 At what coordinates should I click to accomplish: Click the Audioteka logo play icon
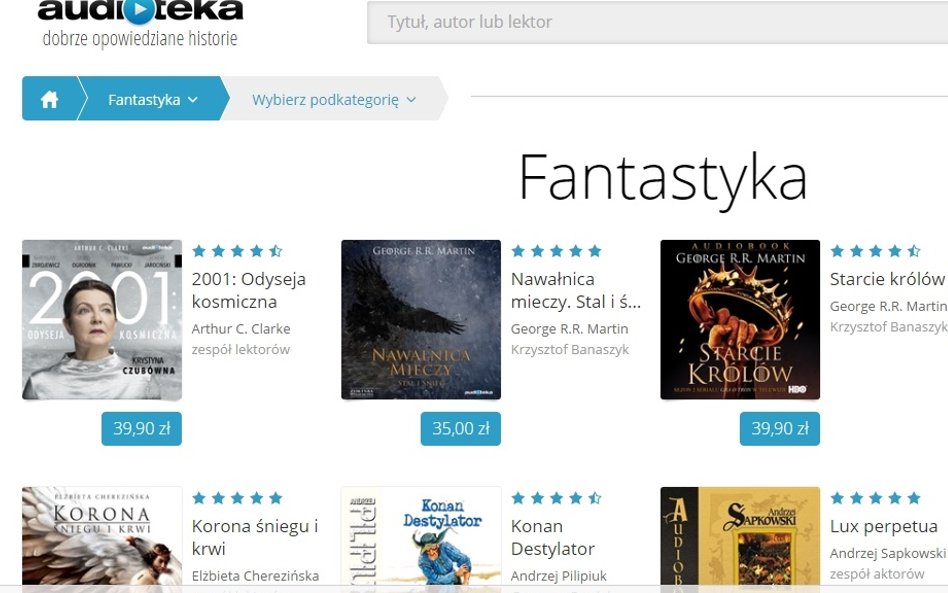[x=140, y=10]
